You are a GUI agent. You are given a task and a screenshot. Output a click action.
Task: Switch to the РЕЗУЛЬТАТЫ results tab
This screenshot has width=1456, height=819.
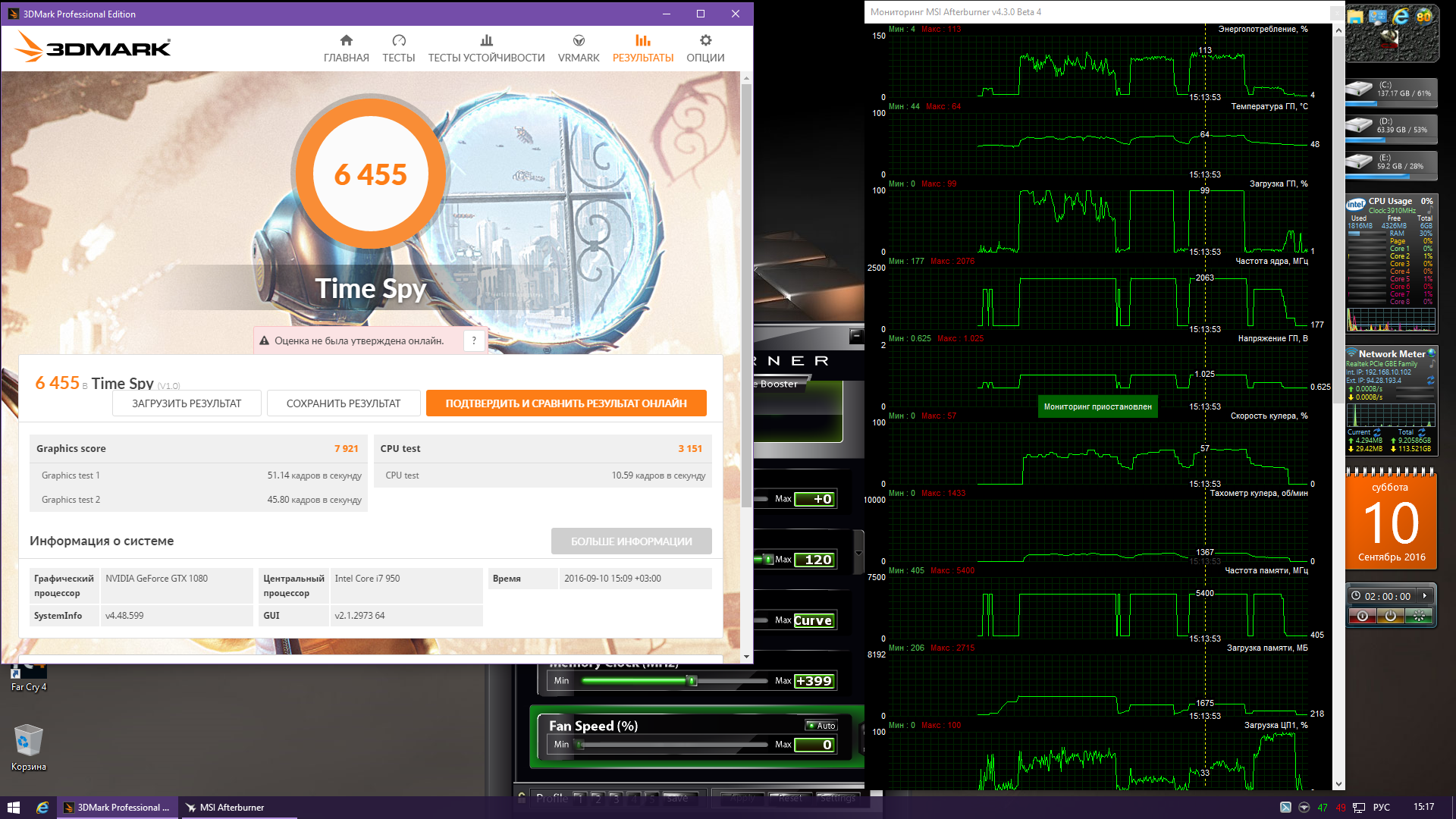(642, 49)
